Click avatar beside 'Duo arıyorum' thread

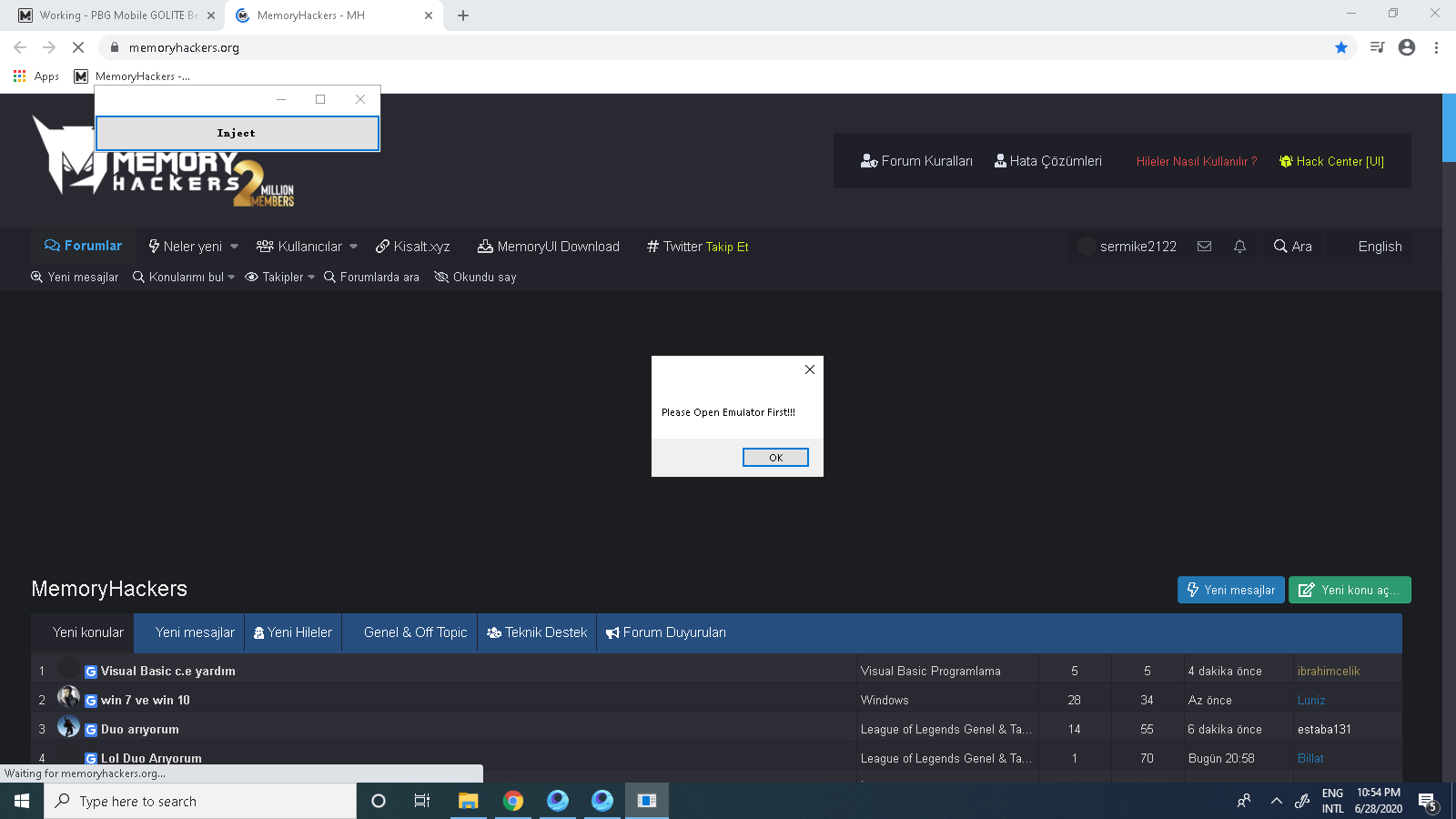tap(68, 726)
